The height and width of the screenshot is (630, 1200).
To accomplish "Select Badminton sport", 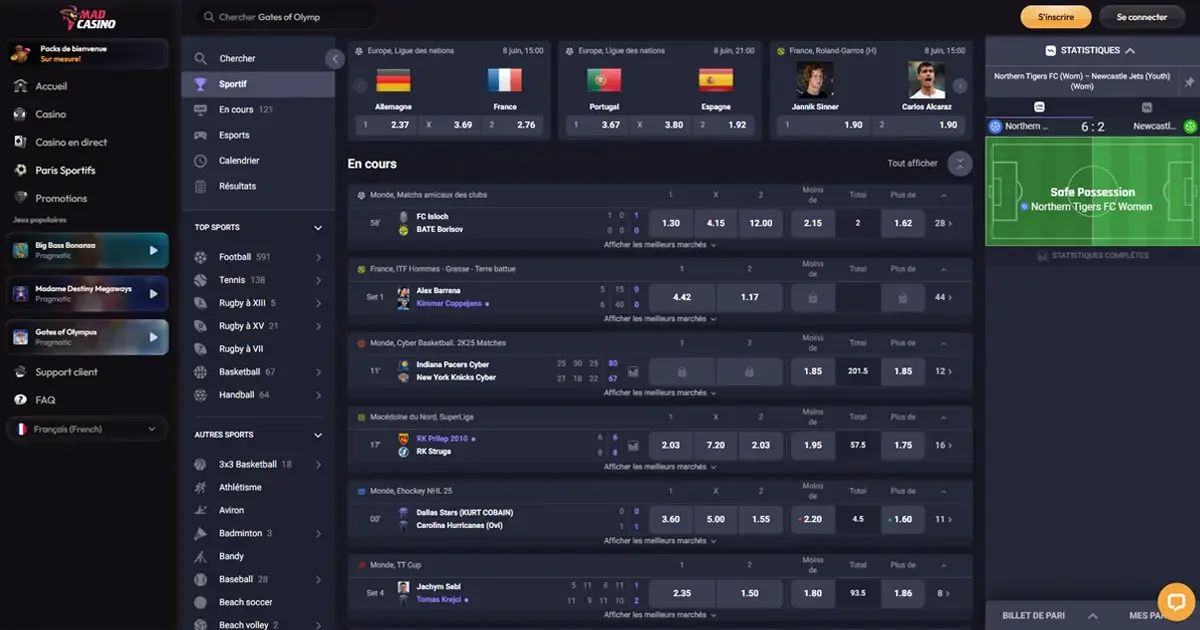I will tap(258, 533).
